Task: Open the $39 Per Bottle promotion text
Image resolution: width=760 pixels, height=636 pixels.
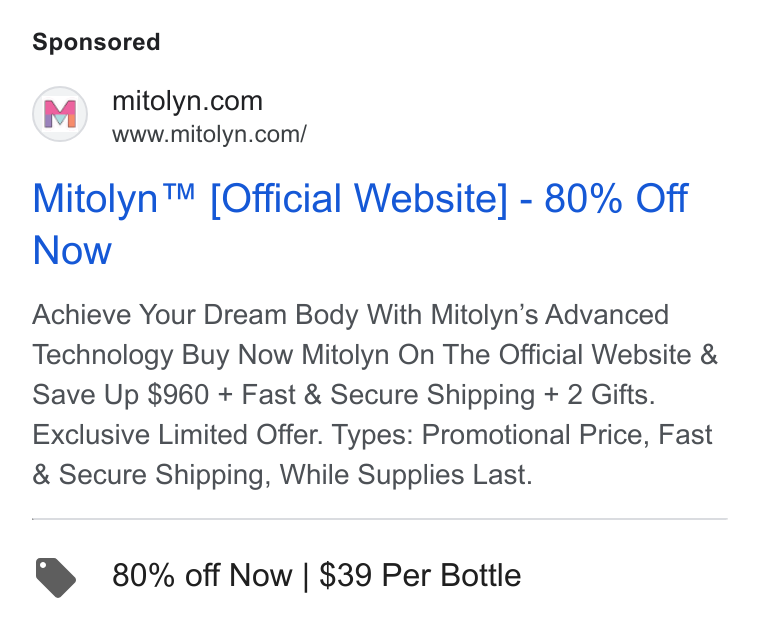Action: coord(420,575)
